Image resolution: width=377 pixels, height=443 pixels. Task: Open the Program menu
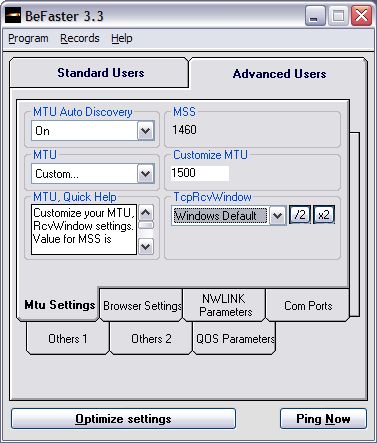[28, 38]
